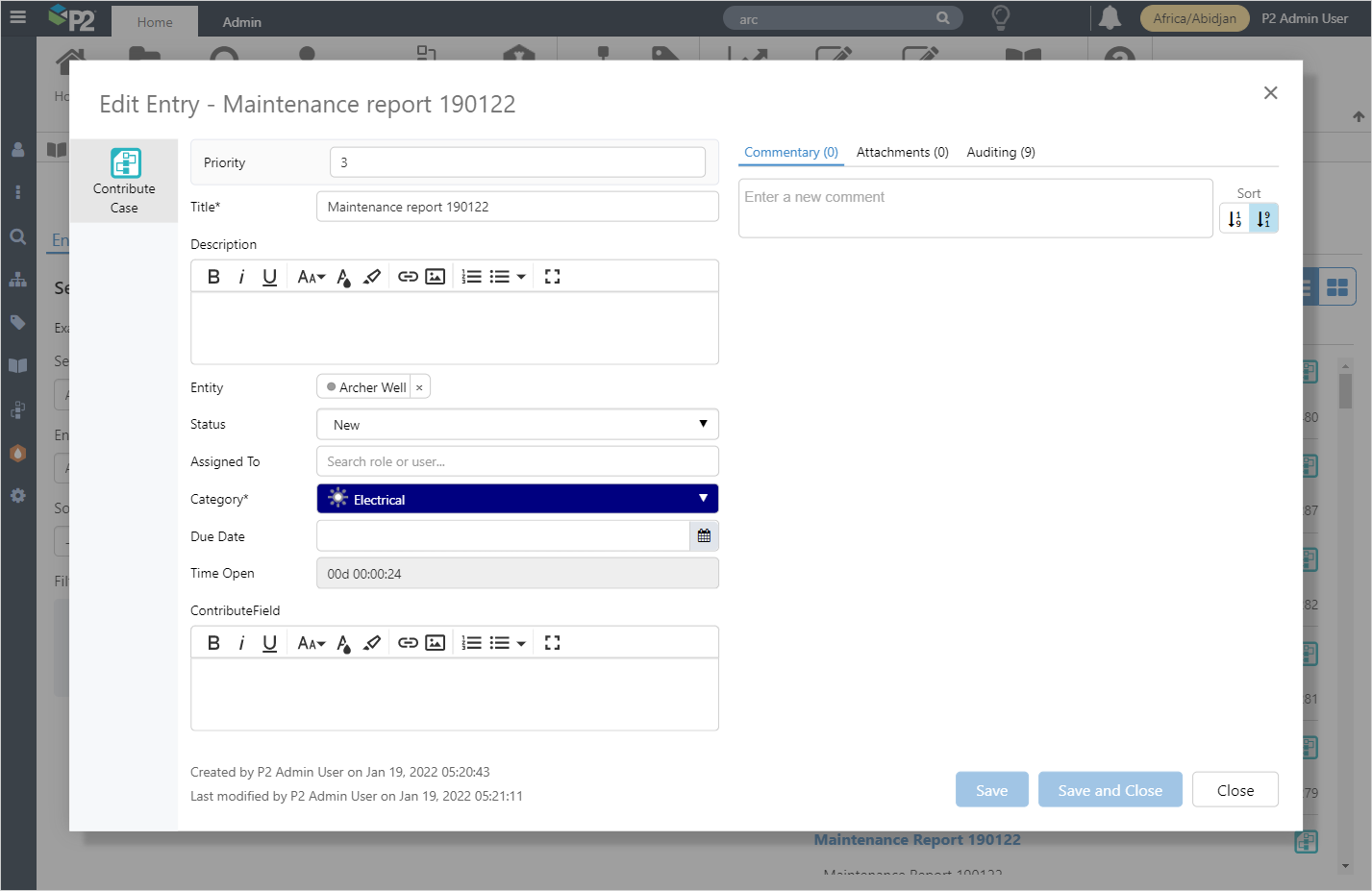This screenshot has height=891, width=1372.
Task: Toggle Underline in the ContributeField toolbar
Action: point(269,643)
